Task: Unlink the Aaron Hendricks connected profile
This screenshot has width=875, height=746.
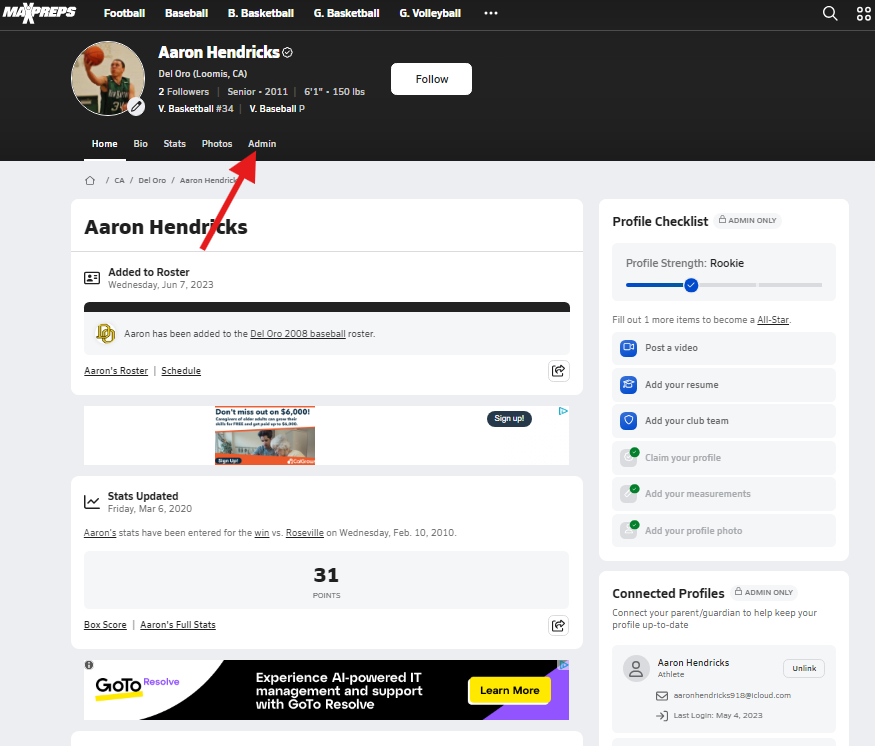Action: point(803,668)
